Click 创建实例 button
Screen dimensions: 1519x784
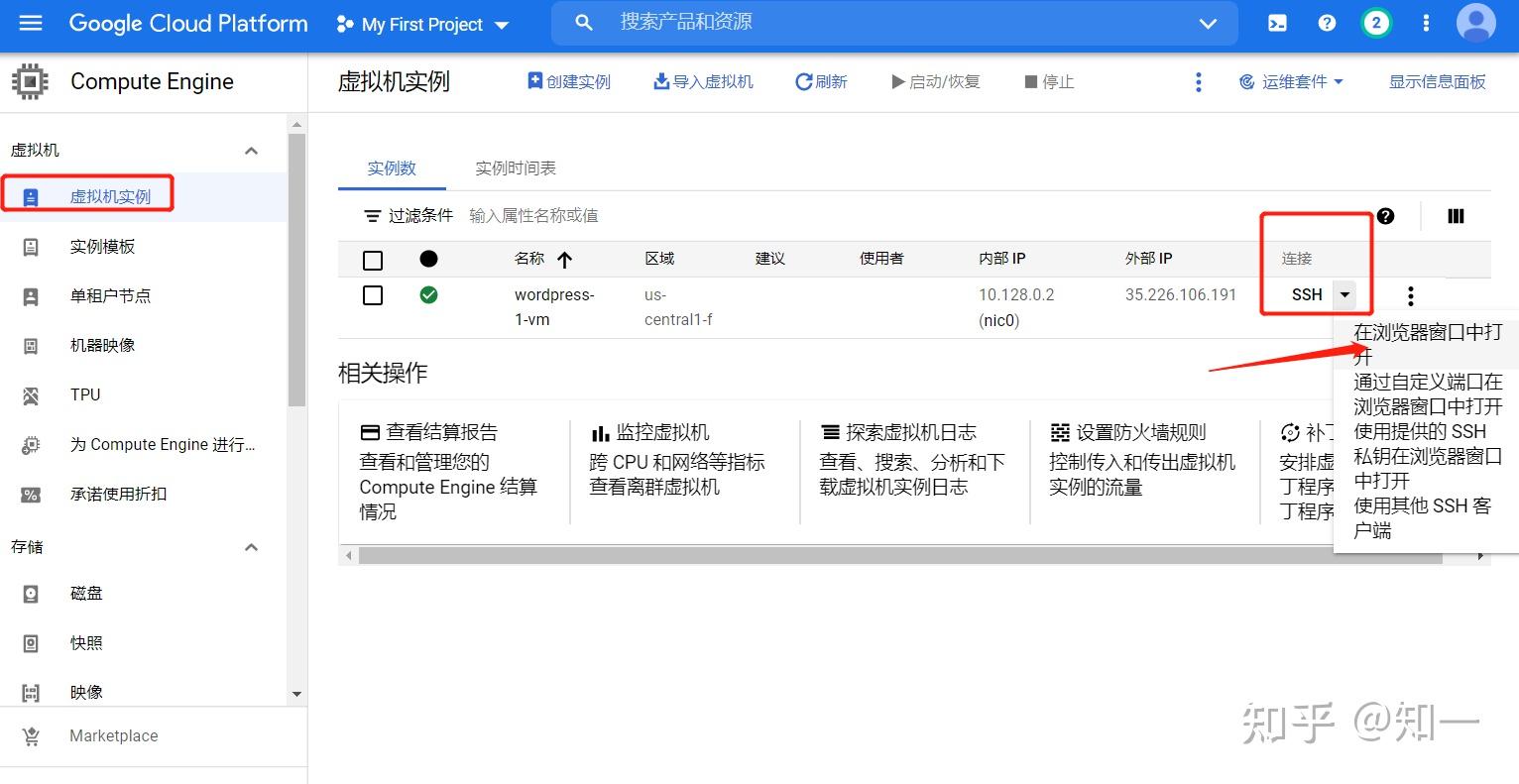(x=569, y=81)
